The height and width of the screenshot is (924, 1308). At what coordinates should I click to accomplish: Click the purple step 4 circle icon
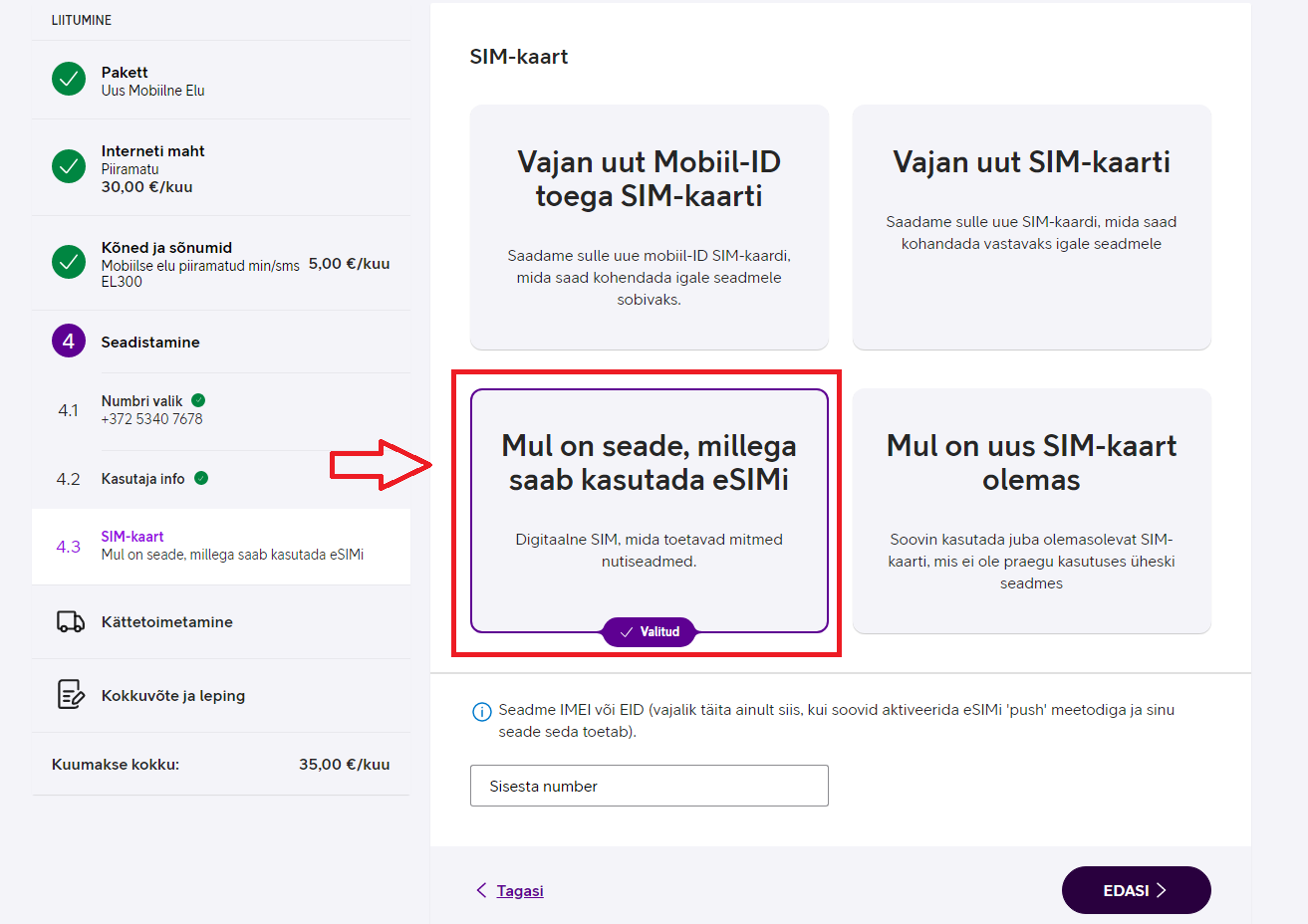point(69,341)
